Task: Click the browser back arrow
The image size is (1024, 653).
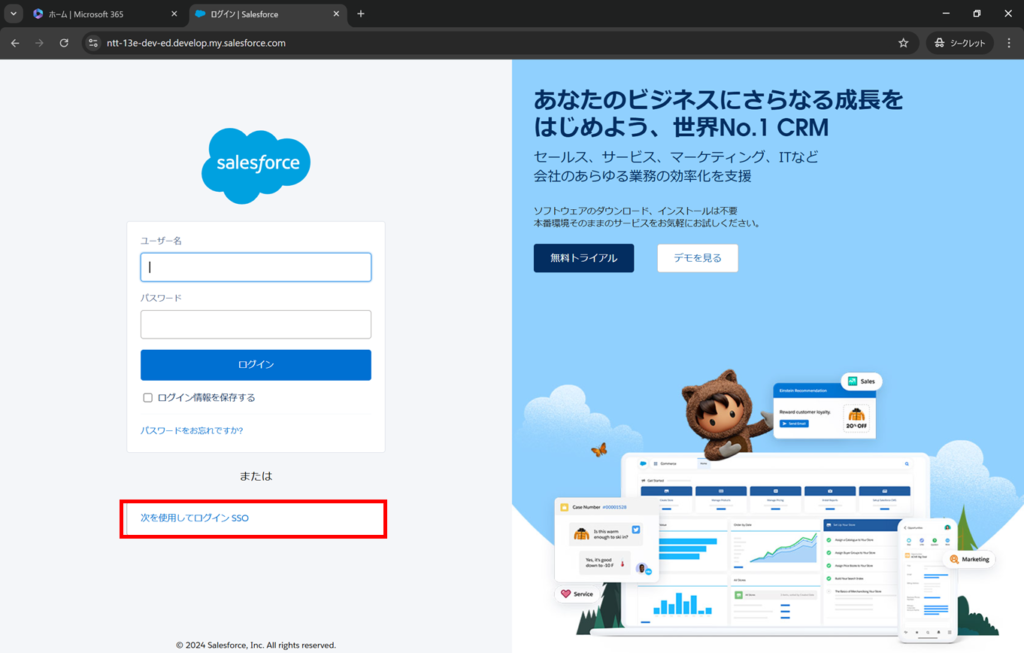Action: (15, 43)
